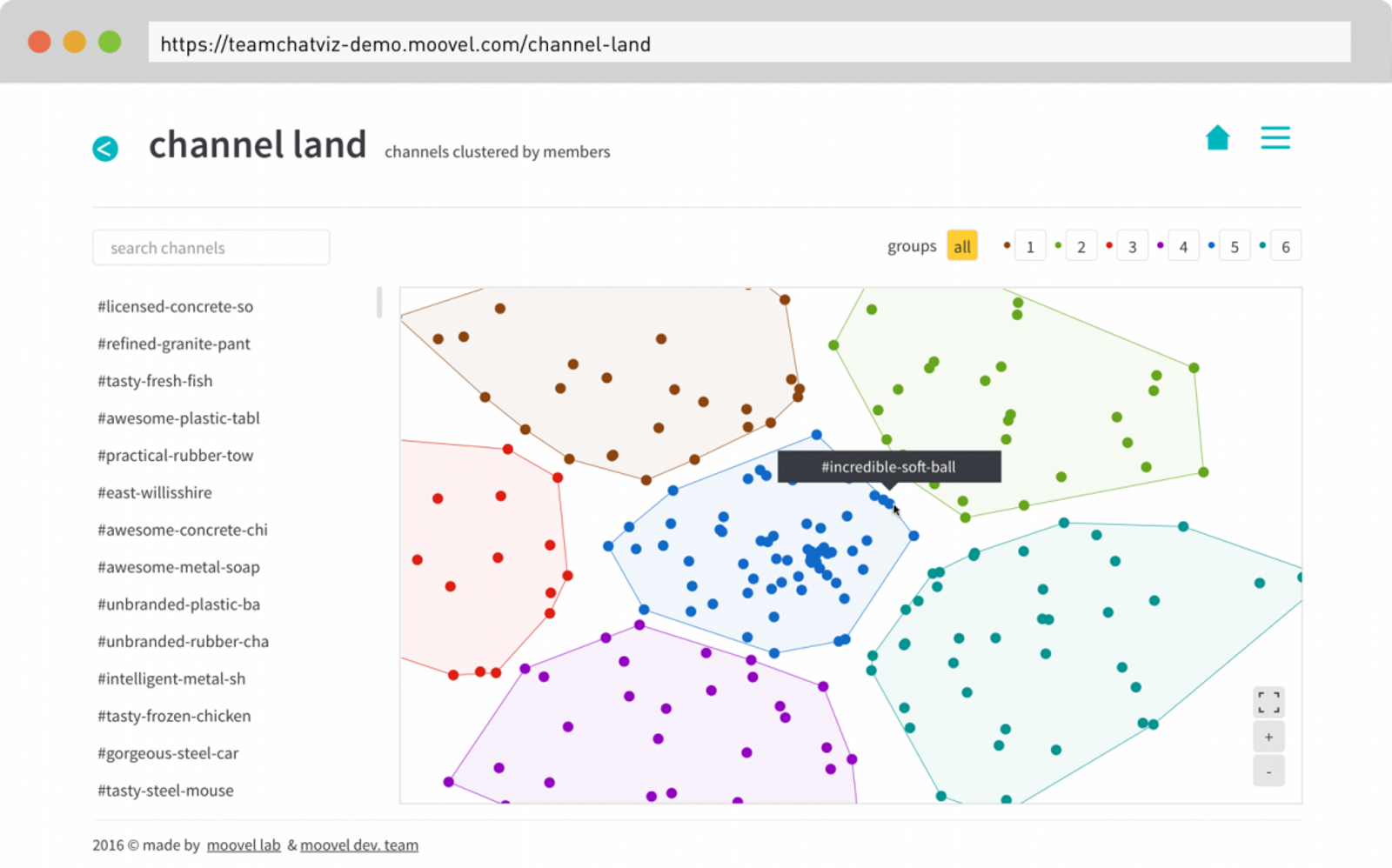Follow the moovel dev. team link

click(358, 845)
